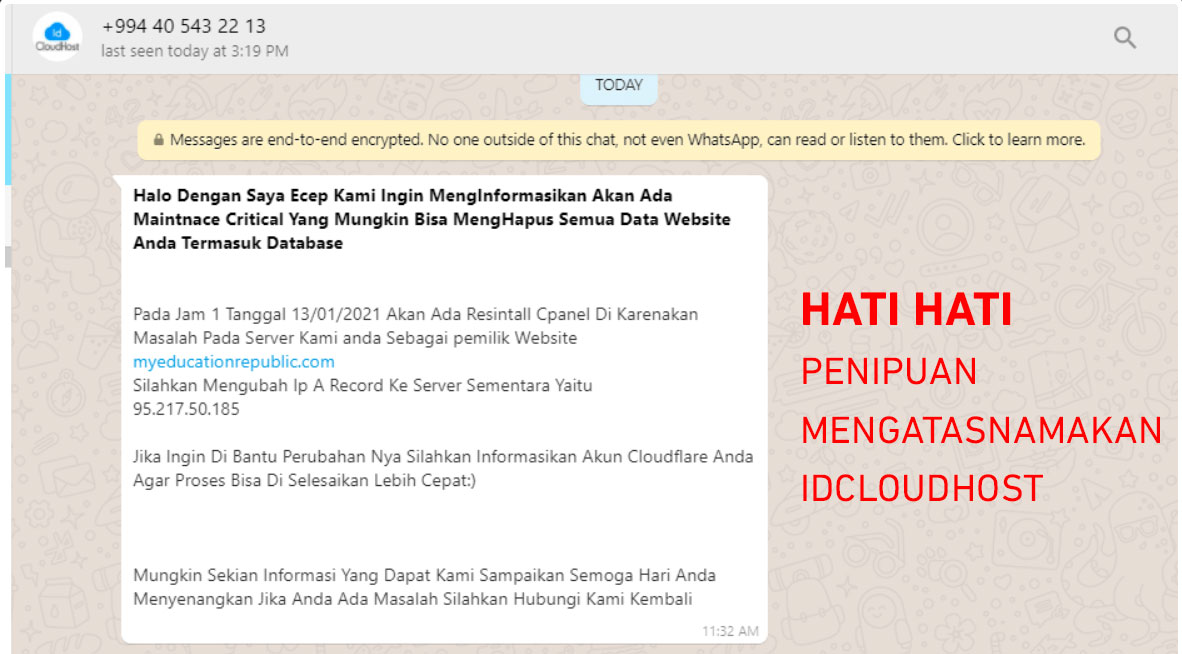Click the lock icon in encryption notice
1182x654 pixels.
(158, 140)
